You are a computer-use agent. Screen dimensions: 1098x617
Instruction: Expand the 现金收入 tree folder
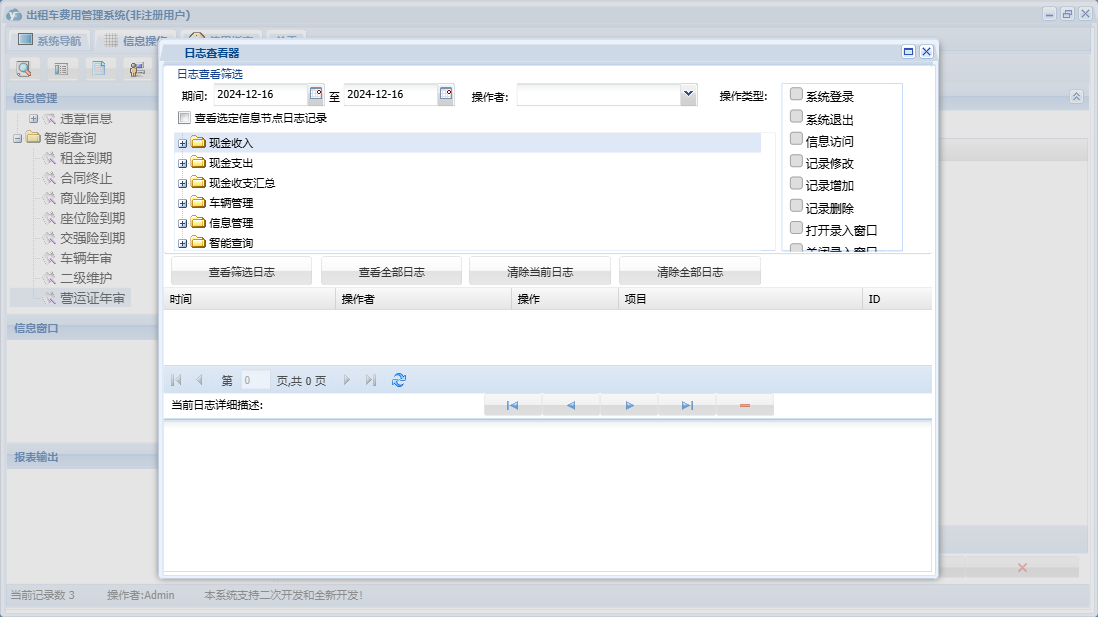point(182,144)
